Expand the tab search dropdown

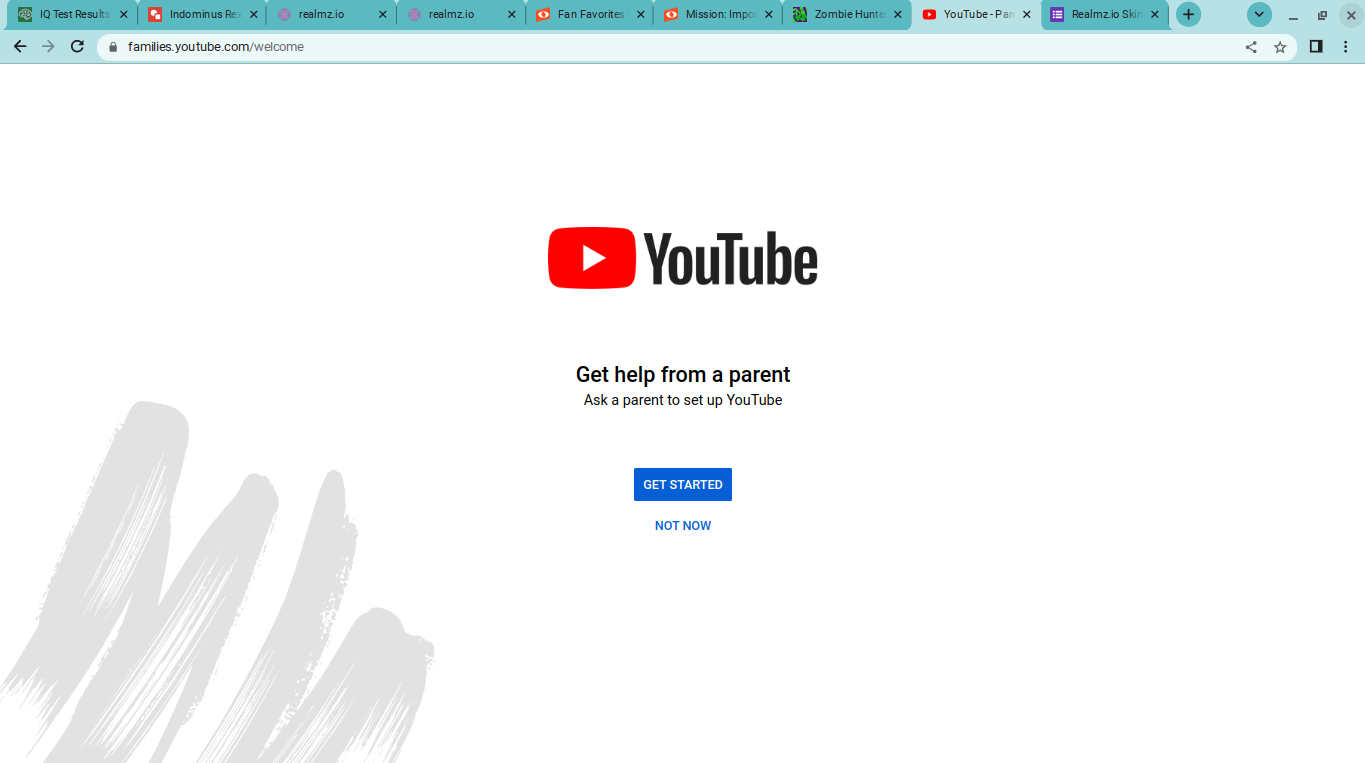tap(1259, 15)
